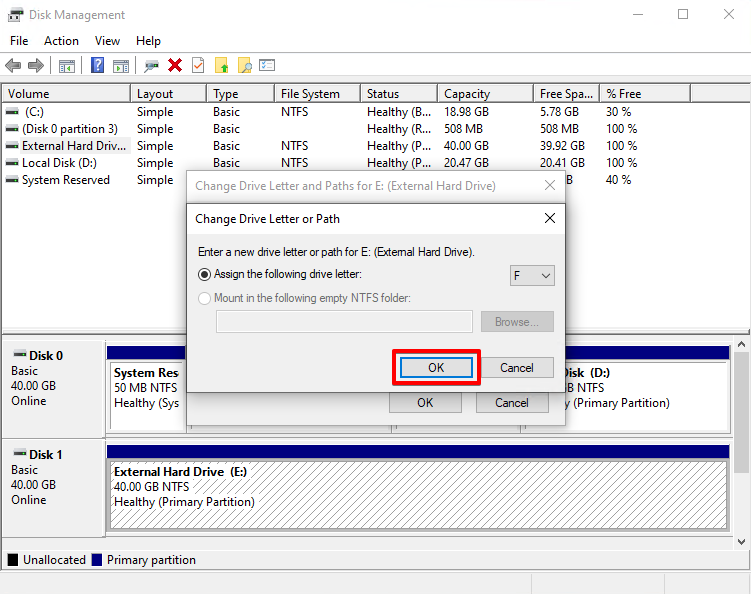Select External Hard Drive (E:) partition block
Image resolution: width=751 pixels, height=594 pixels.
click(x=419, y=494)
